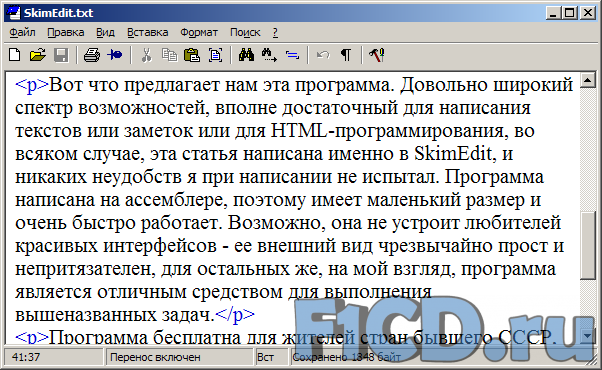Maximize the SkimEdit window
The image size is (602, 370).
click(x=569, y=13)
